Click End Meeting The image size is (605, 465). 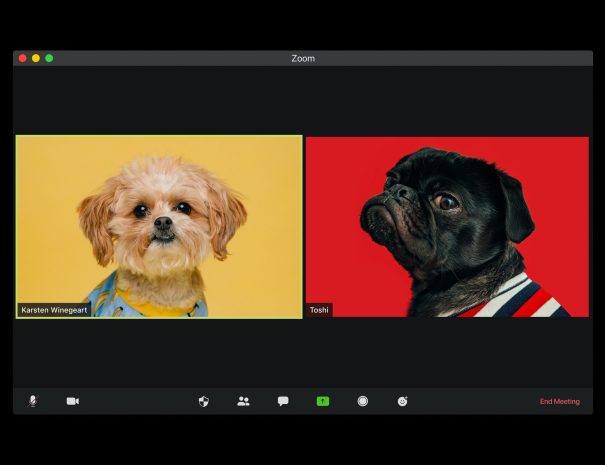tap(559, 401)
